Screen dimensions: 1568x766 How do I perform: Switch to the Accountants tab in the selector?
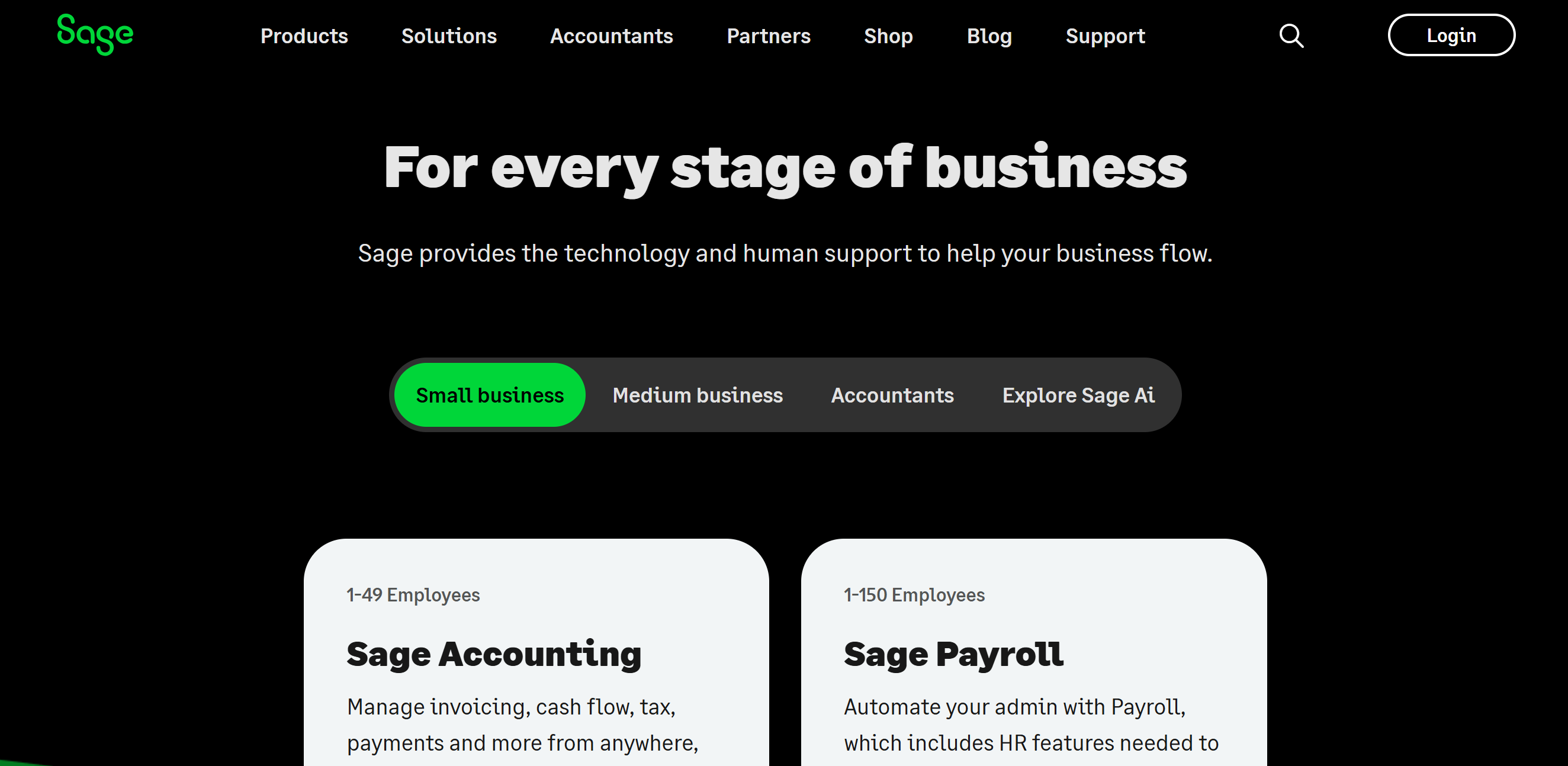pyautogui.click(x=892, y=395)
